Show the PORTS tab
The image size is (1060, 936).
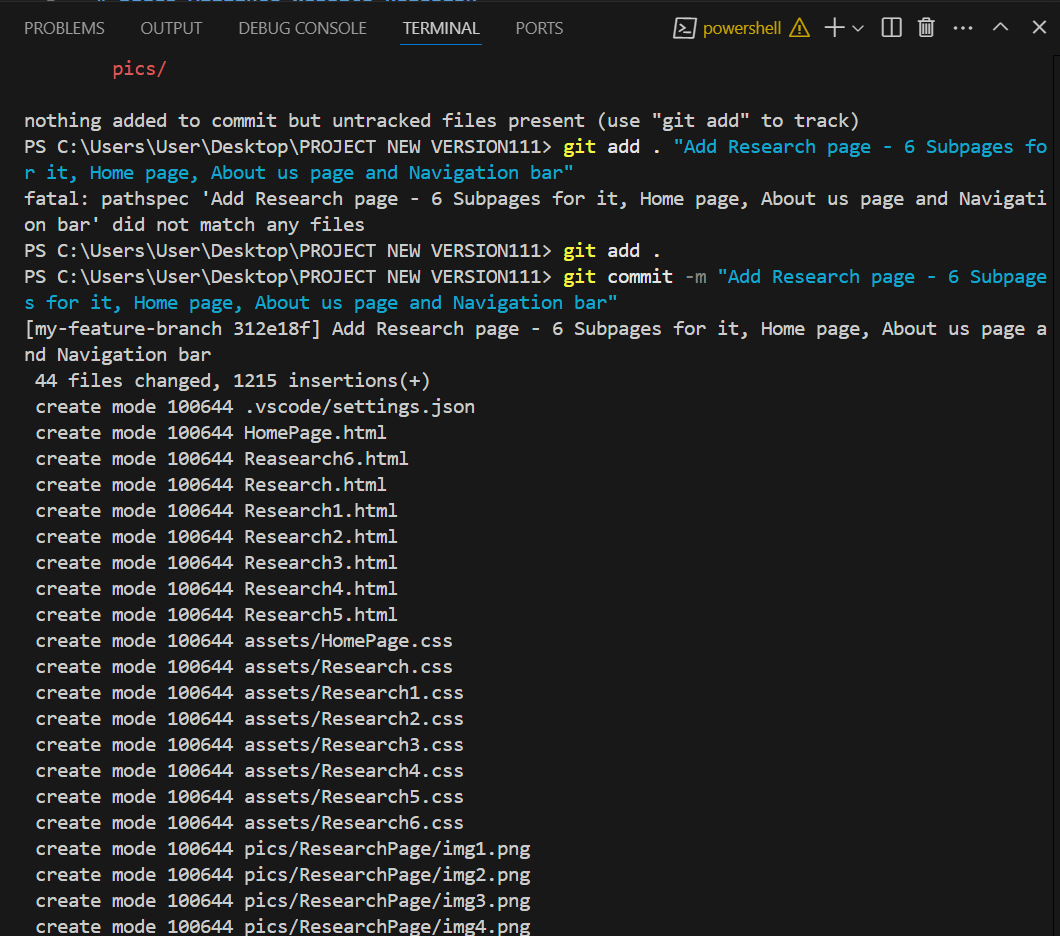(539, 28)
